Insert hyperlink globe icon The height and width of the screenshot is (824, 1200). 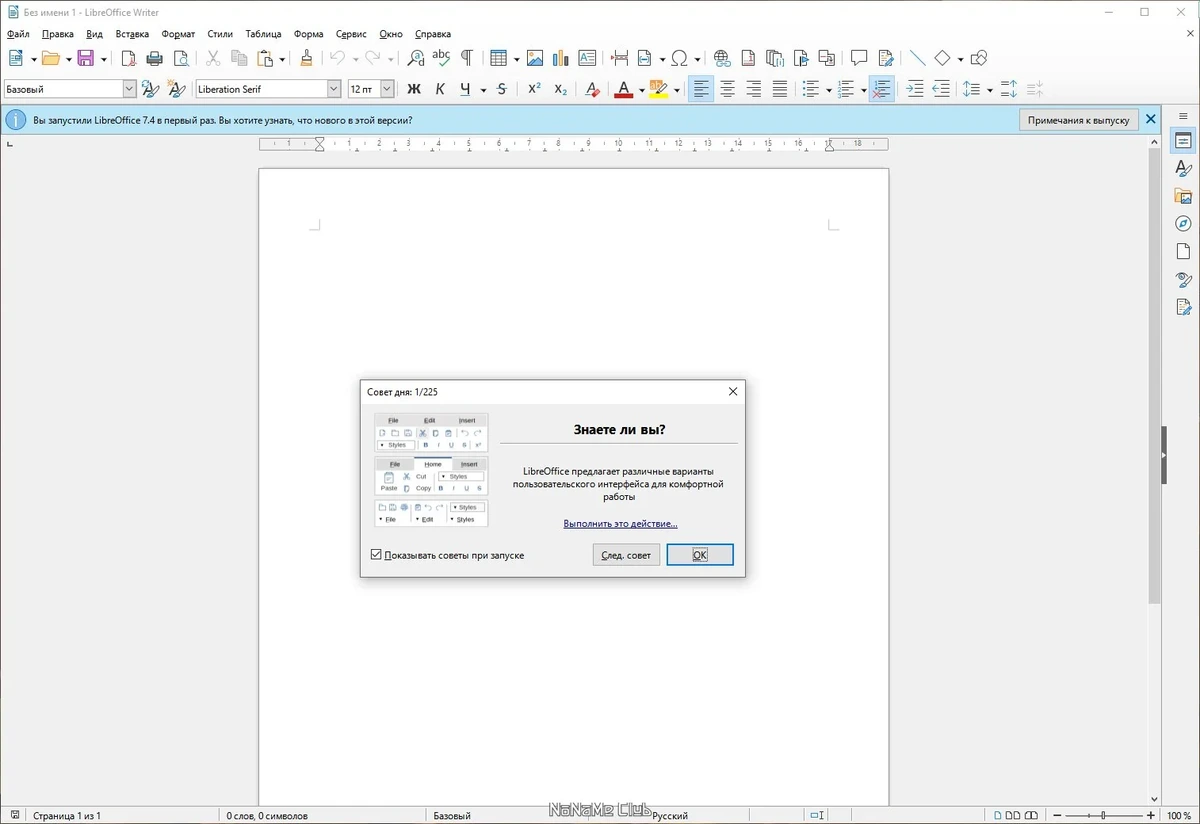click(722, 58)
